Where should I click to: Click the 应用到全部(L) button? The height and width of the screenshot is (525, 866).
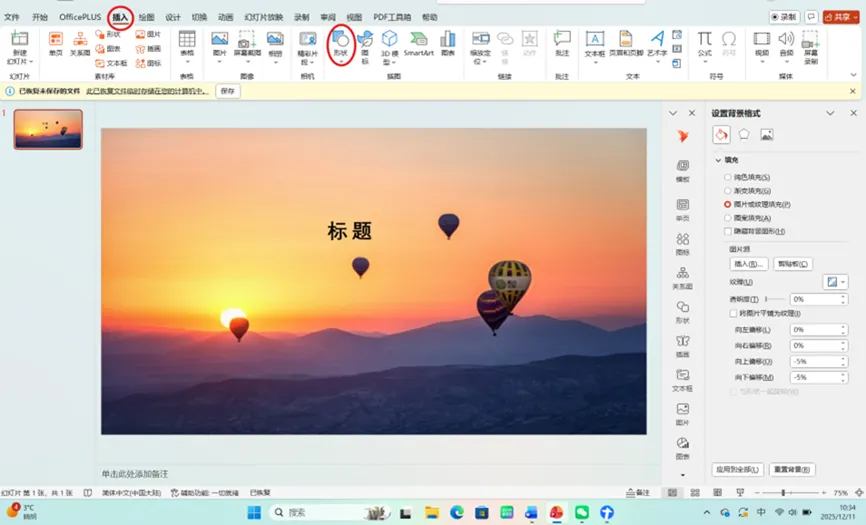coord(737,469)
